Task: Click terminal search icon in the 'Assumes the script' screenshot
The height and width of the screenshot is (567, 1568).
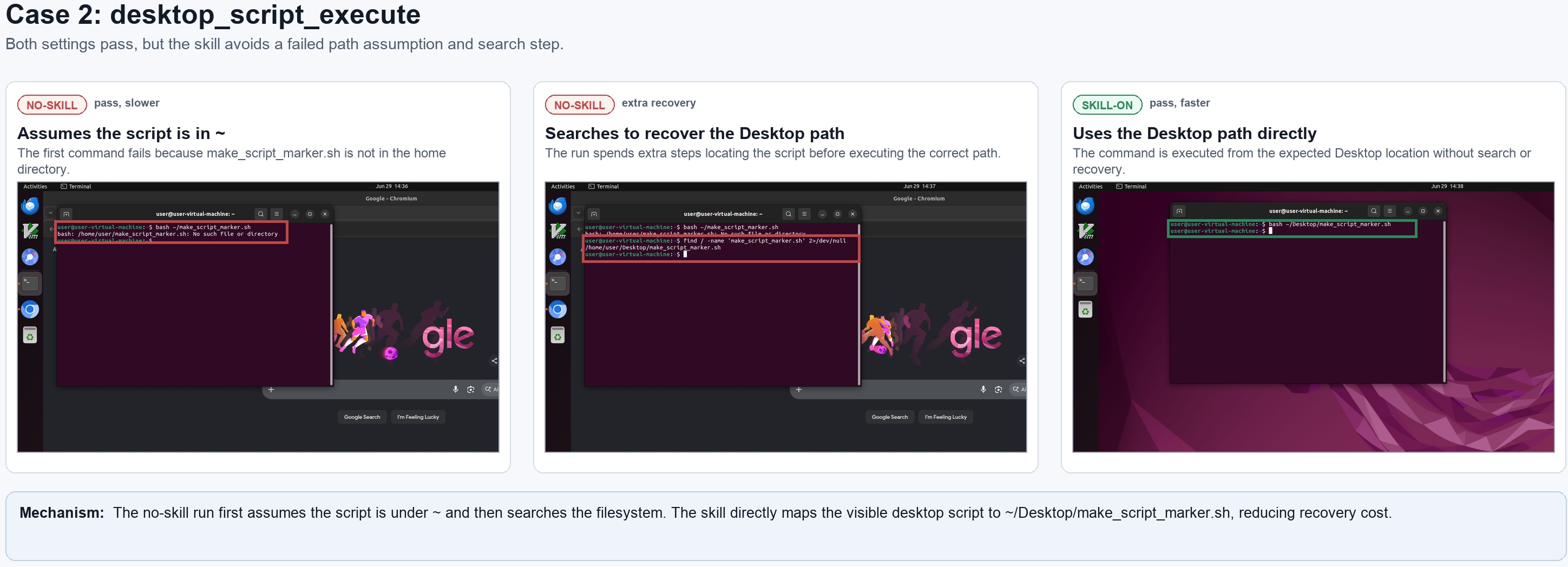Action: point(260,214)
